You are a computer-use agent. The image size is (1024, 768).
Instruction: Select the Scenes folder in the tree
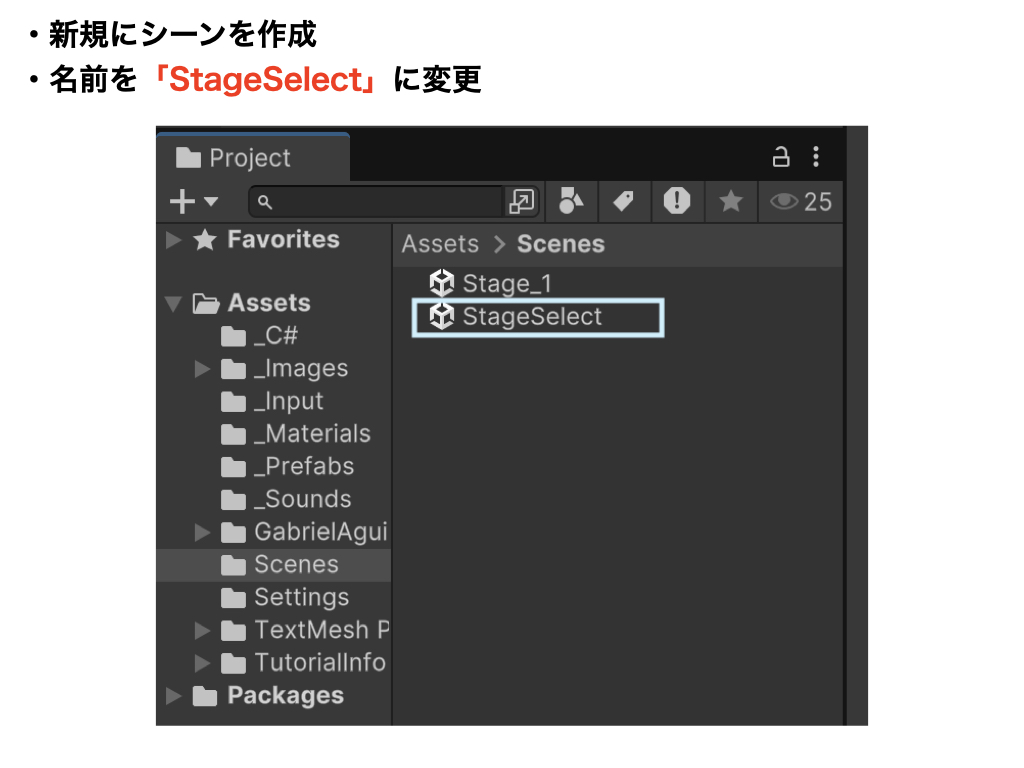(295, 565)
